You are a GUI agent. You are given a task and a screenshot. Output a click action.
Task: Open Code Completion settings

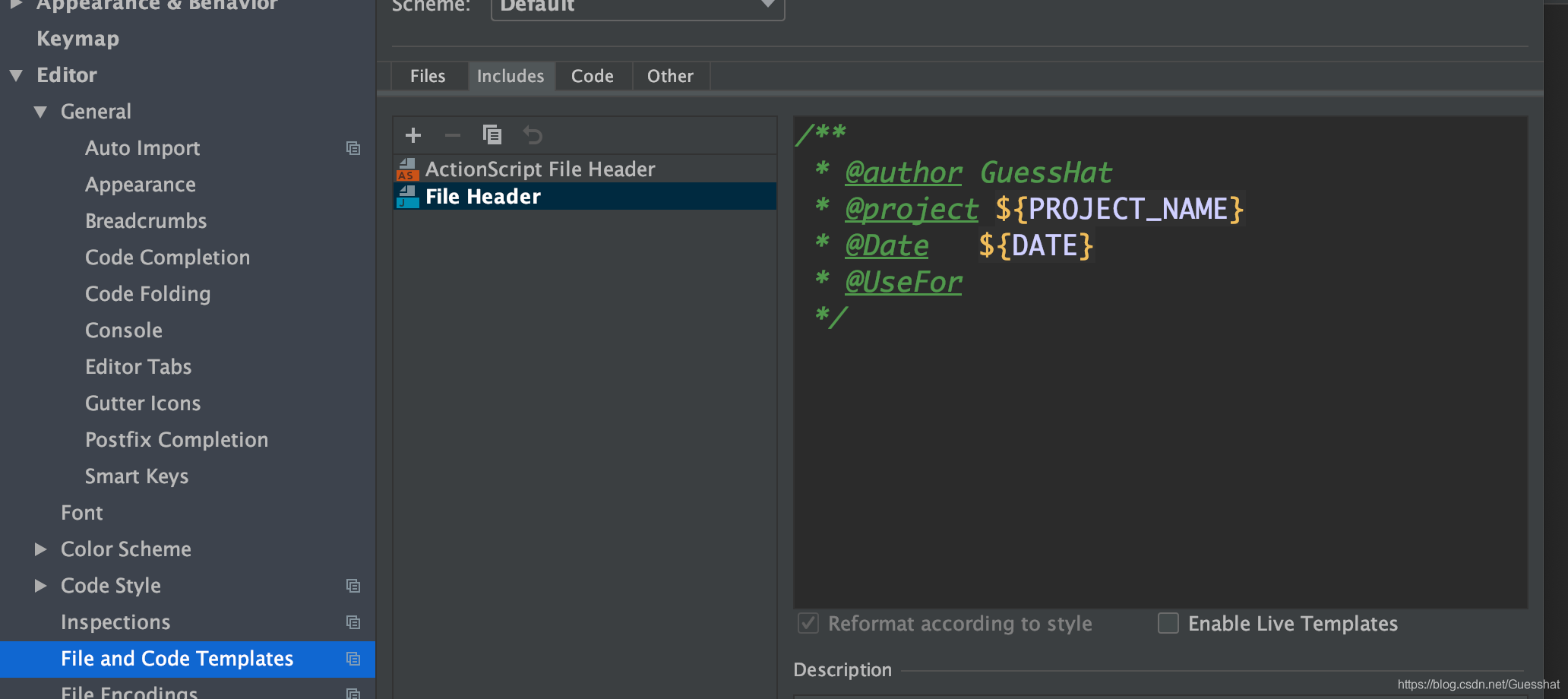pyautogui.click(x=167, y=258)
